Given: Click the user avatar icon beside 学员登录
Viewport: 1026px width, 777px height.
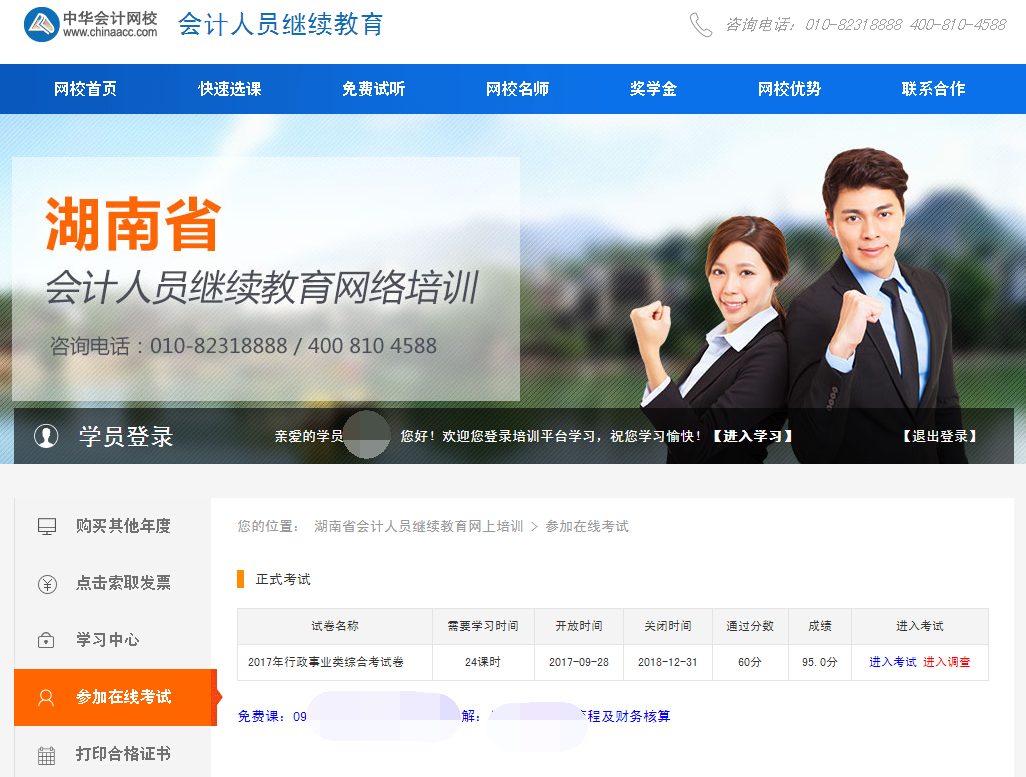Looking at the screenshot, I should [x=46, y=436].
